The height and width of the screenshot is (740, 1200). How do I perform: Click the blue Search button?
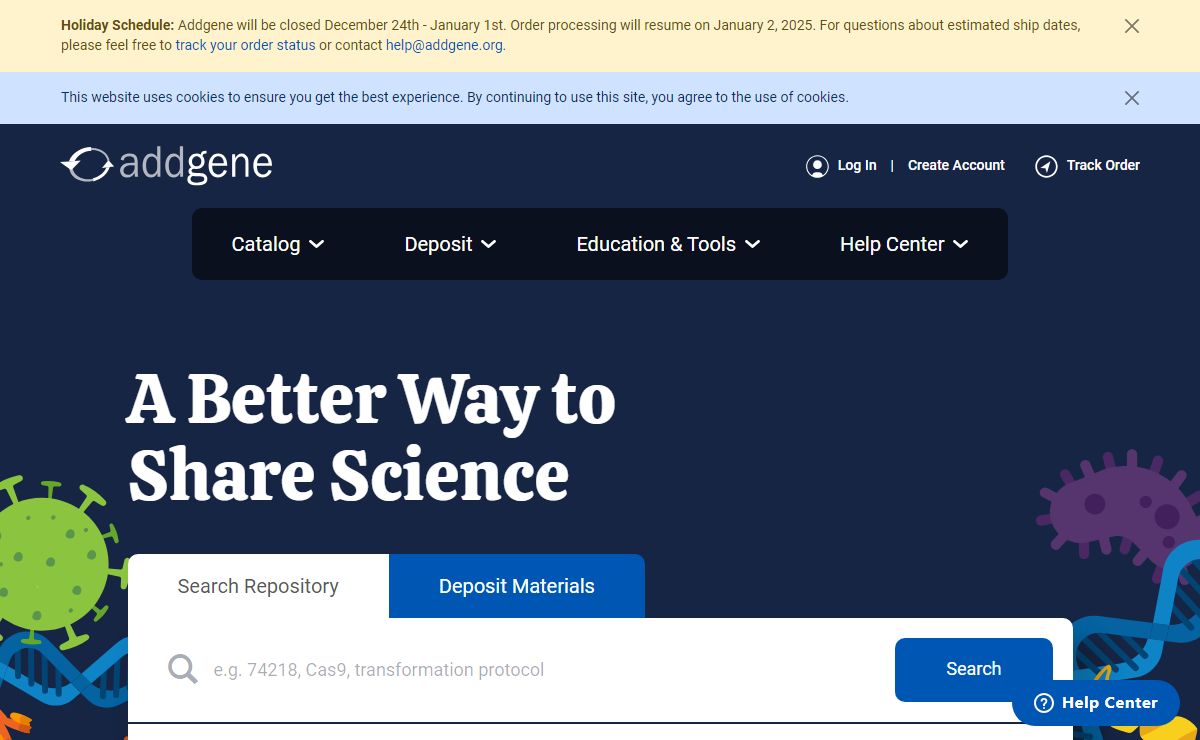tap(974, 669)
